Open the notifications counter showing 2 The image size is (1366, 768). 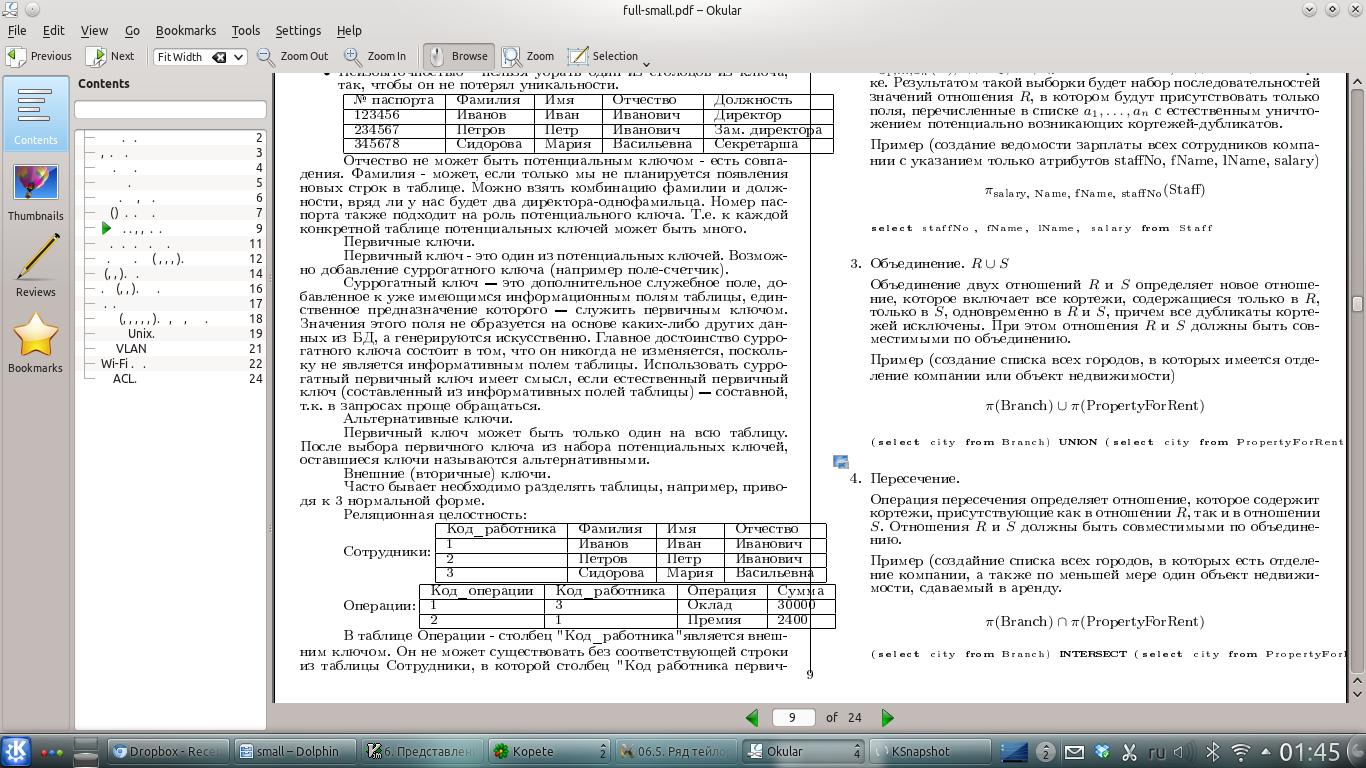click(x=1046, y=751)
